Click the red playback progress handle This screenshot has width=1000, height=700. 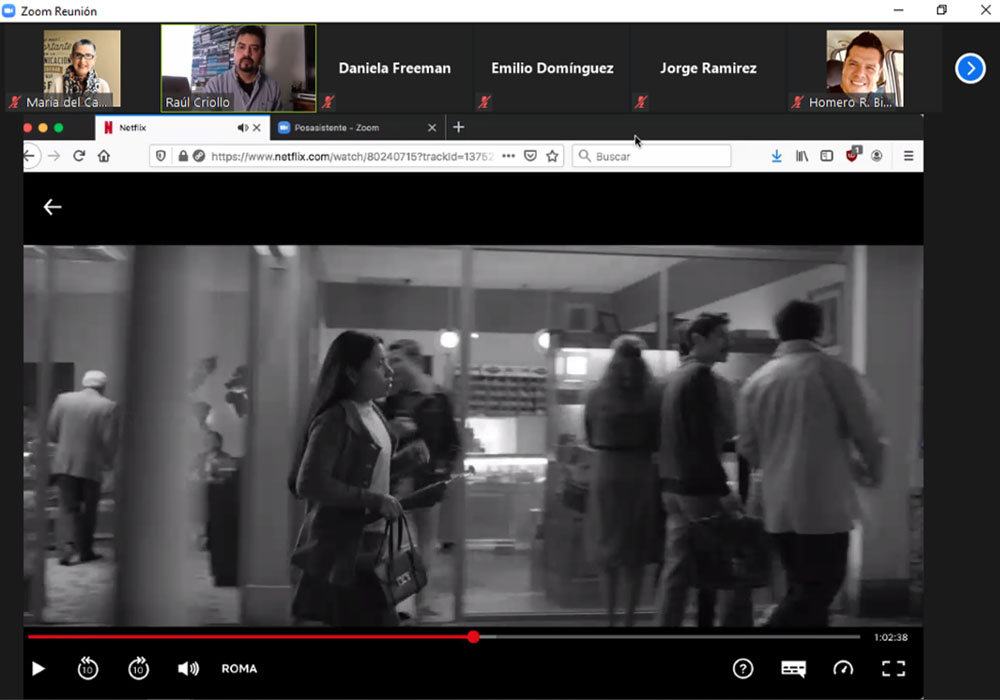coord(473,636)
